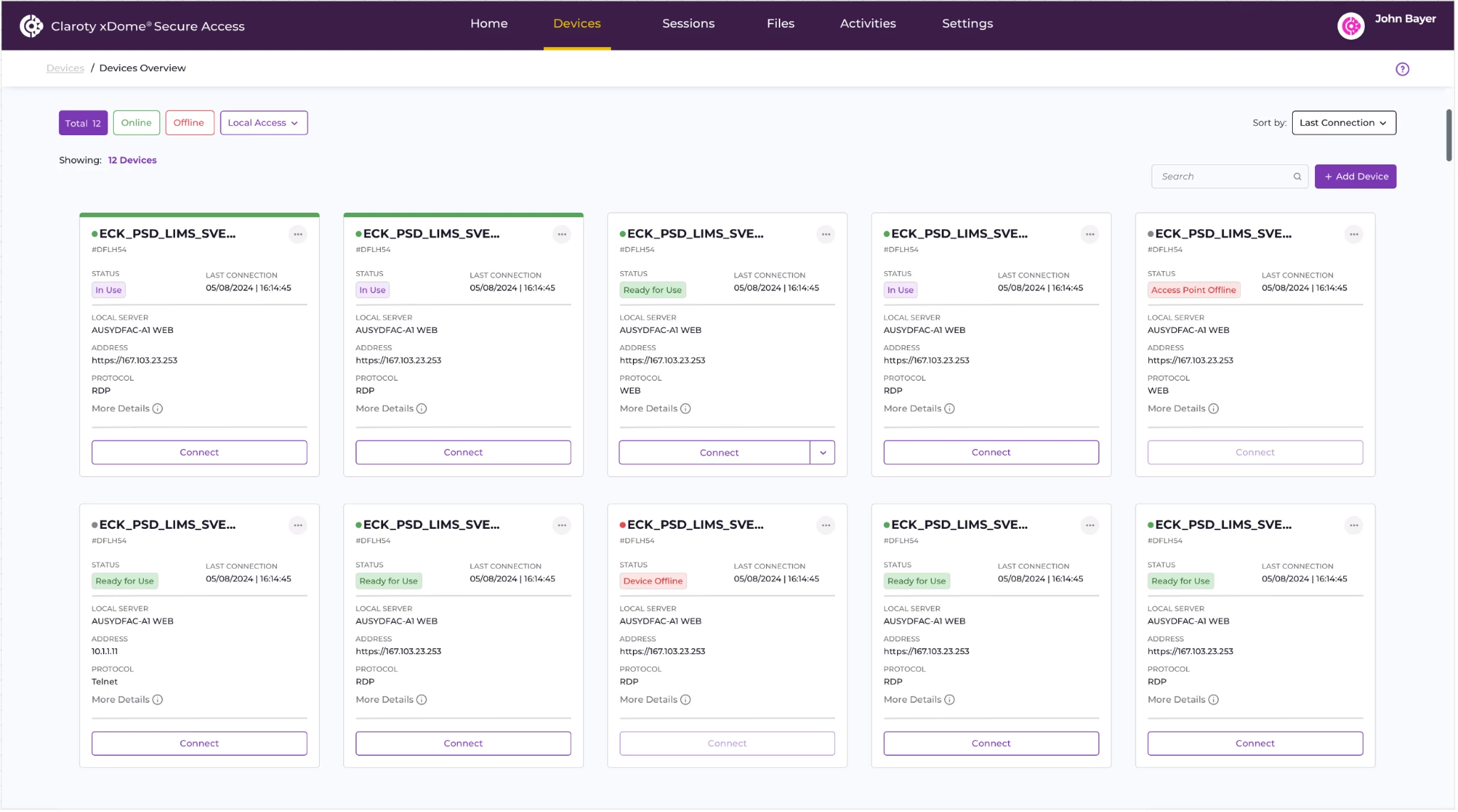This screenshot has height=812, width=1458.
Task: Select the Total 12 filter
Action: (x=83, y=122)
